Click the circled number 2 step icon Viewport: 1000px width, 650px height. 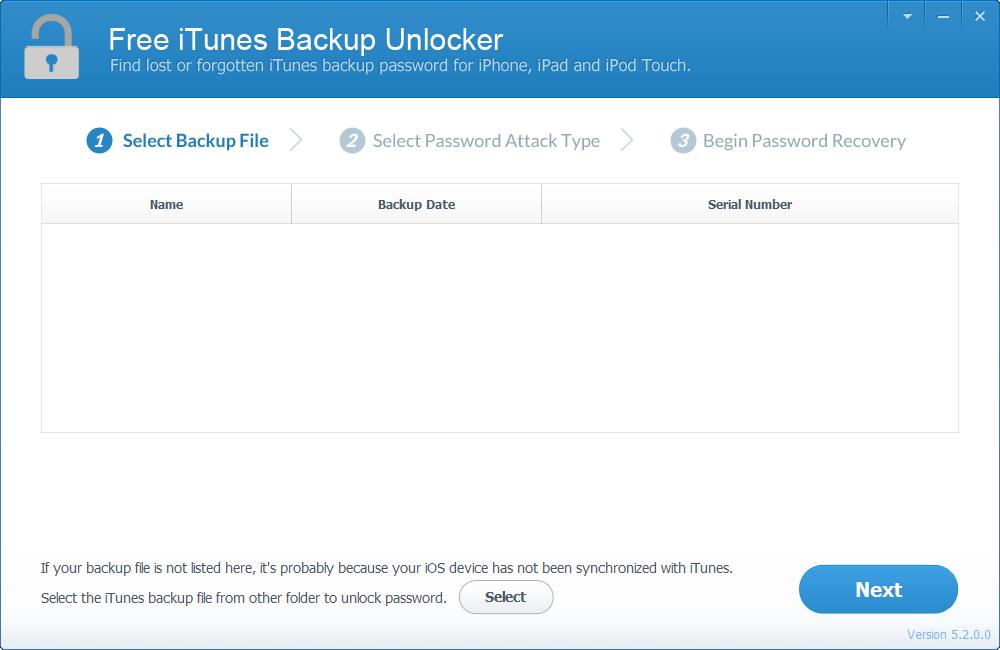(355, 140)
